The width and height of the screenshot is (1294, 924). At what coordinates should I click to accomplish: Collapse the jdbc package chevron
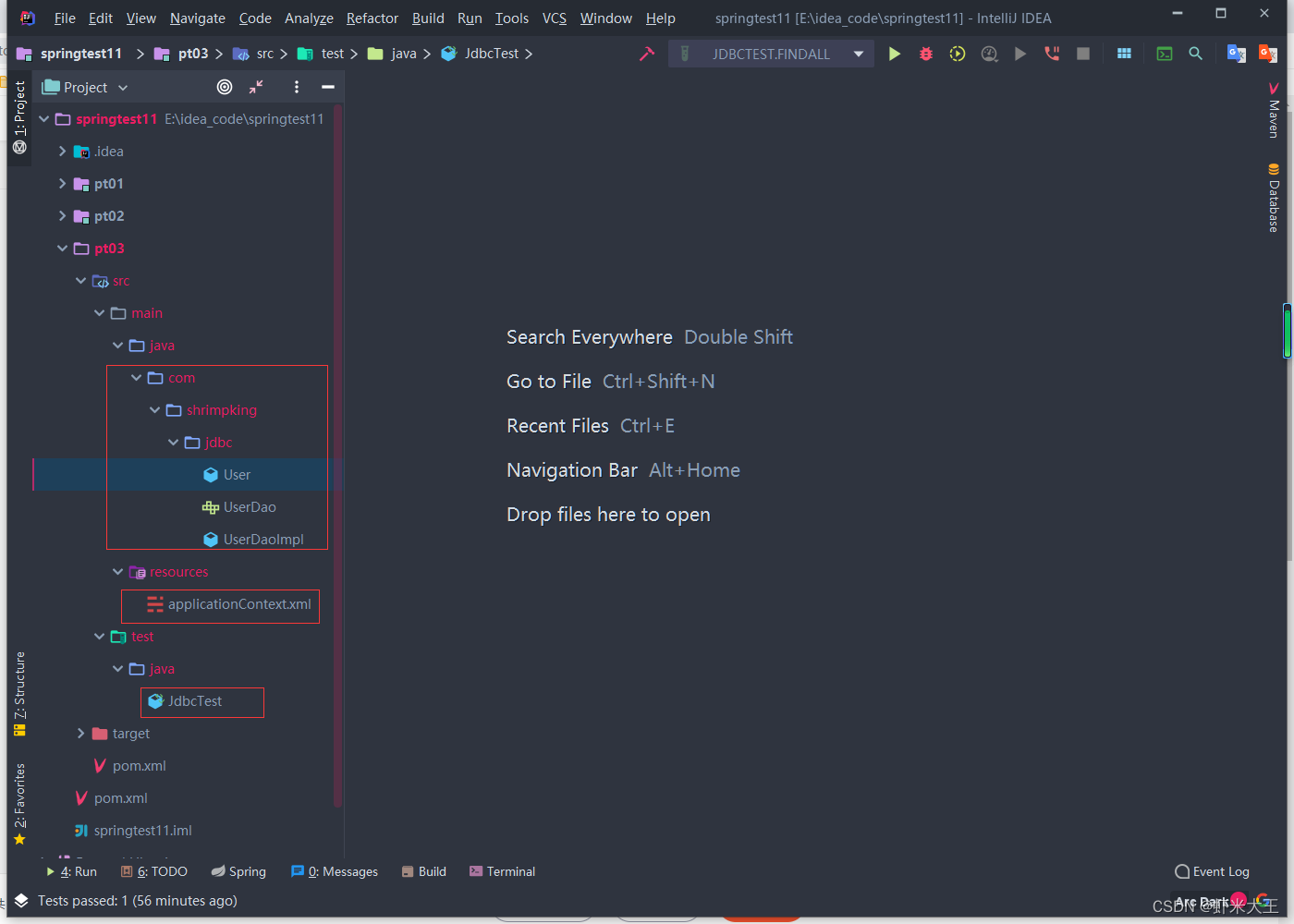pos(173,443)
